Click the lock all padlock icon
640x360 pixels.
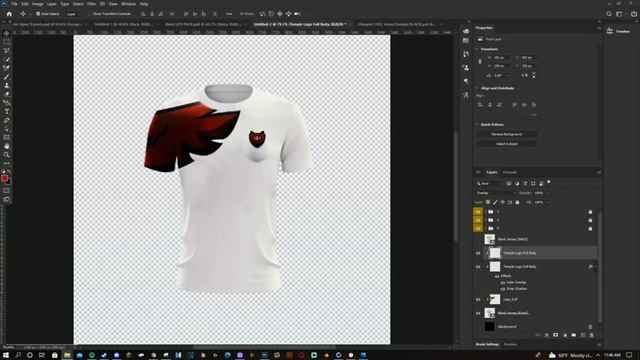tap(517, 202)
